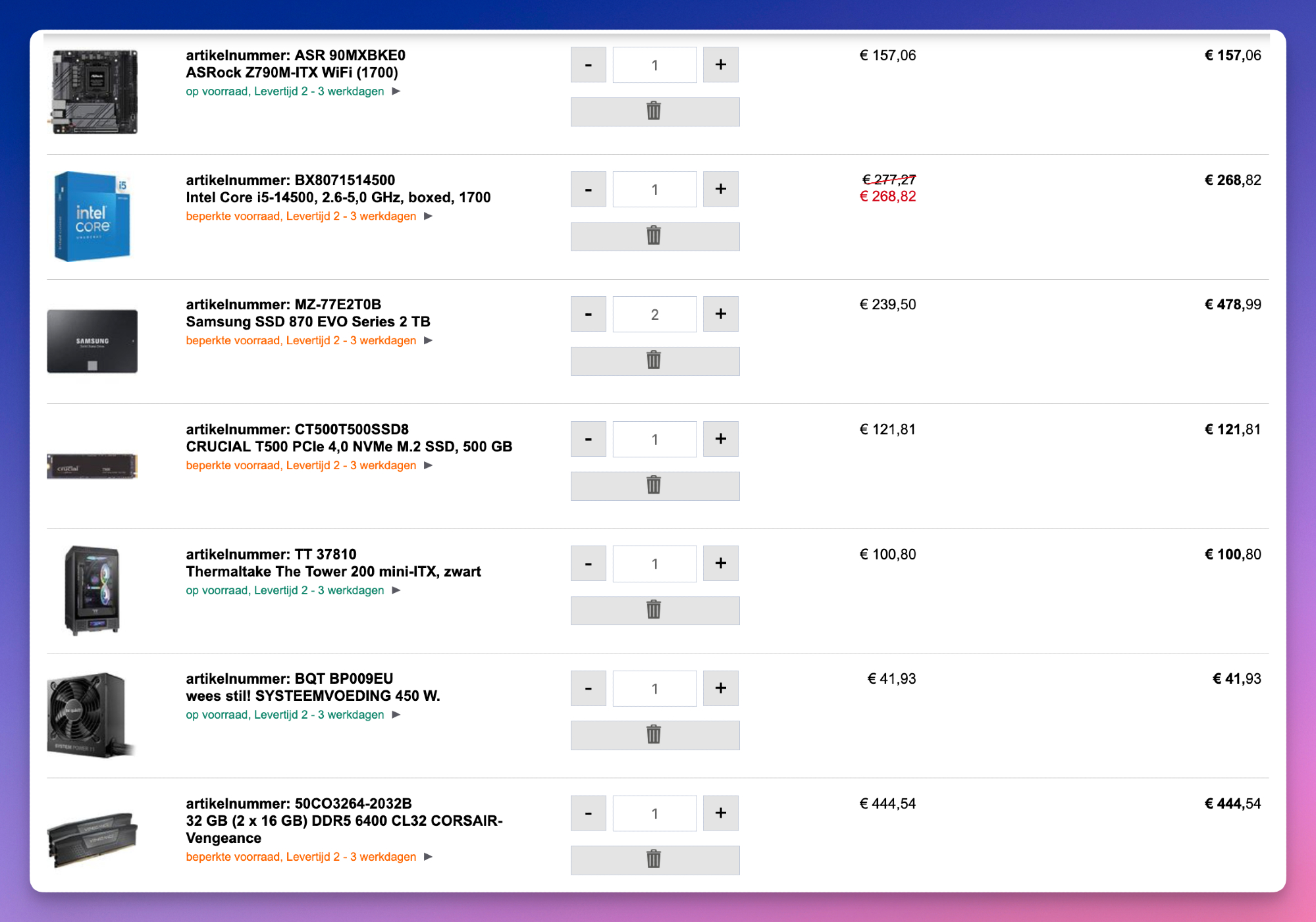Expand stock info arrow for Crucial T500
This screenshot has height=922, width=1316.
click(x=429, y=465)
